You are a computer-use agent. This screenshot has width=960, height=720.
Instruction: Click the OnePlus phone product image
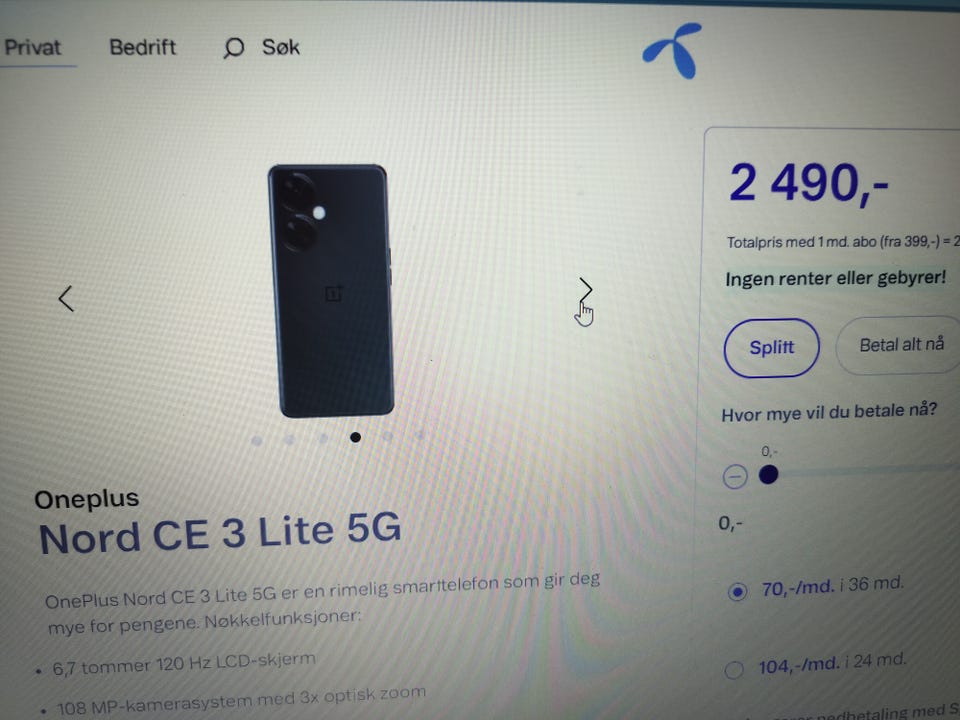tap(331, 291)
